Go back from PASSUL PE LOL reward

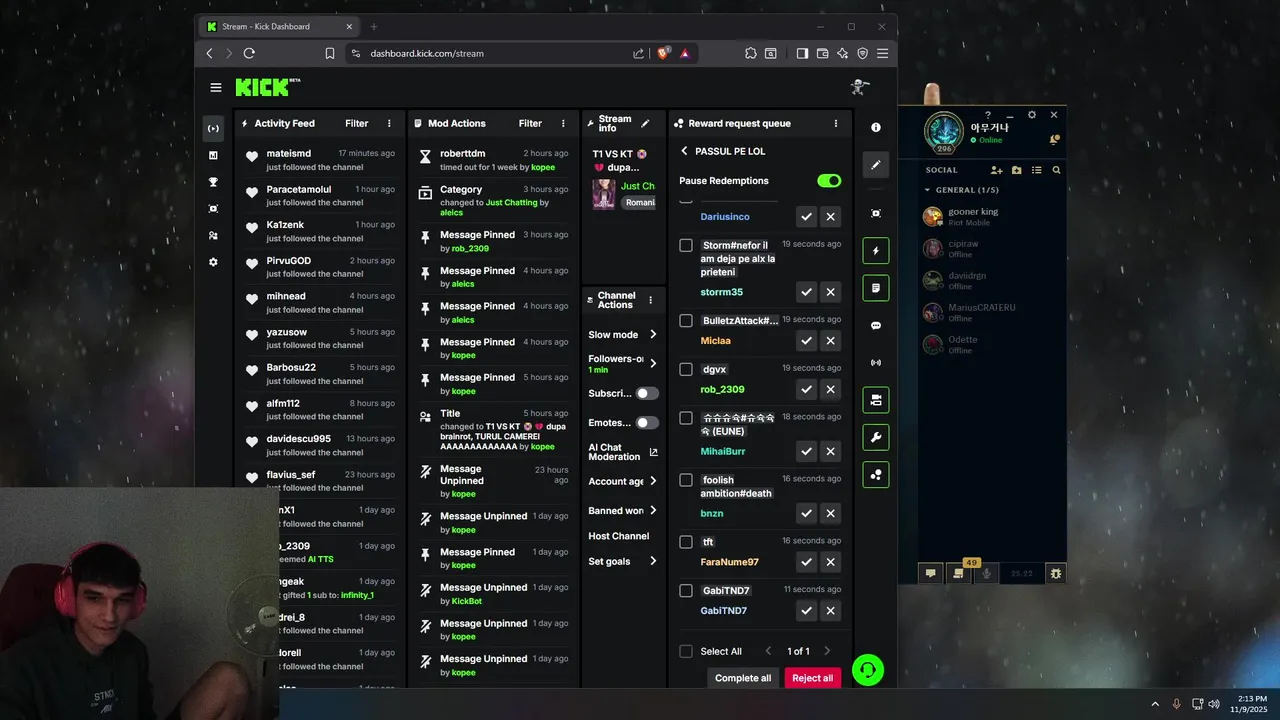click(x=684, y=151)
